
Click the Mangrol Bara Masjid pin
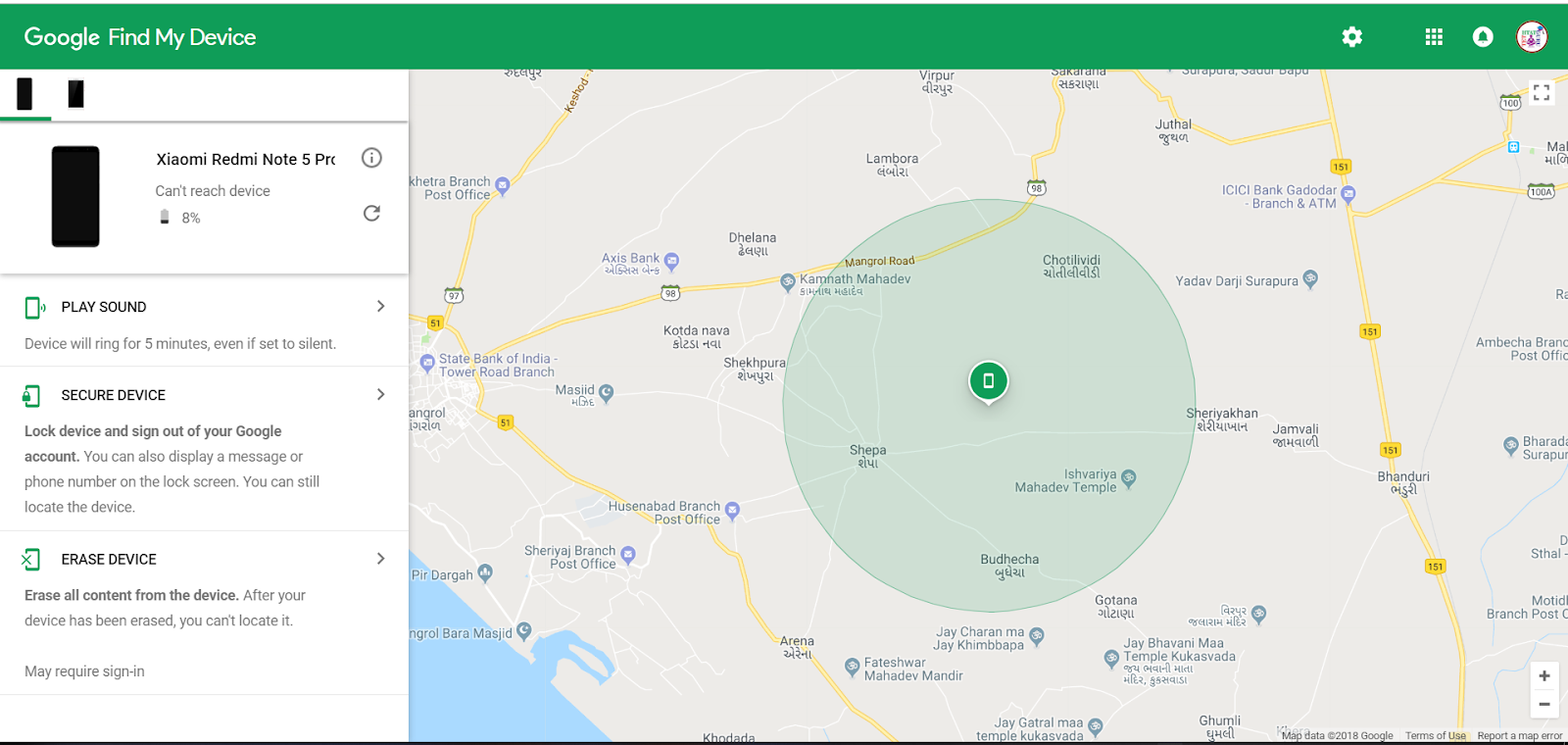coord(524,630)
